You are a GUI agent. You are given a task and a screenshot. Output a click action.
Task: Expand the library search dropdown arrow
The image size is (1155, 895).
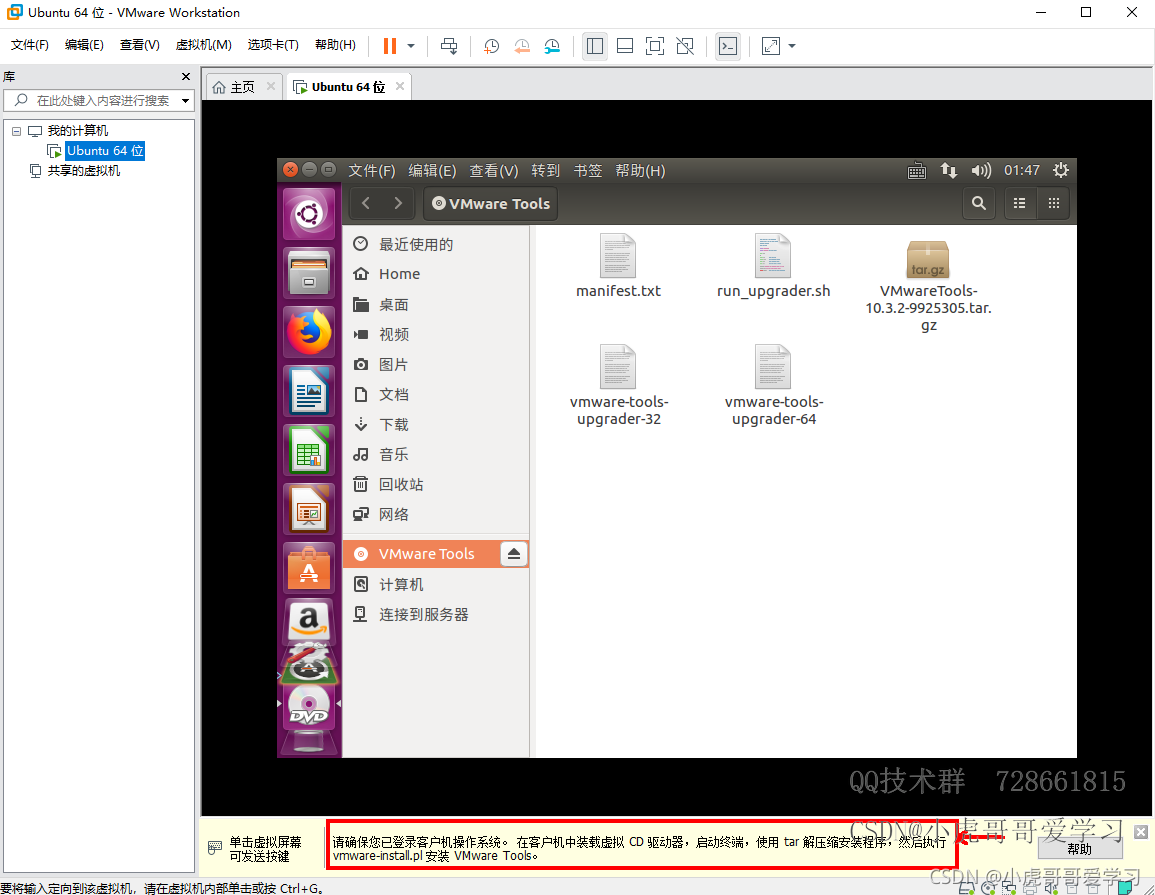coord(186,100)
